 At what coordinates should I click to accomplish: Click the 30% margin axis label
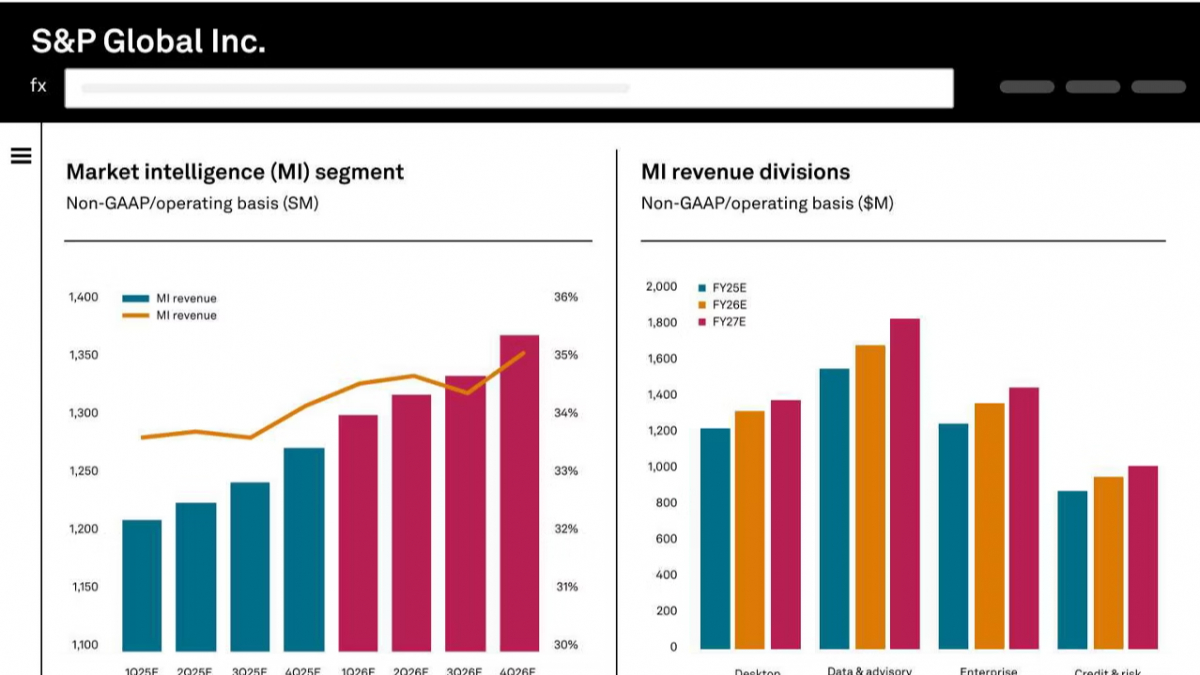tap(566, 645)
